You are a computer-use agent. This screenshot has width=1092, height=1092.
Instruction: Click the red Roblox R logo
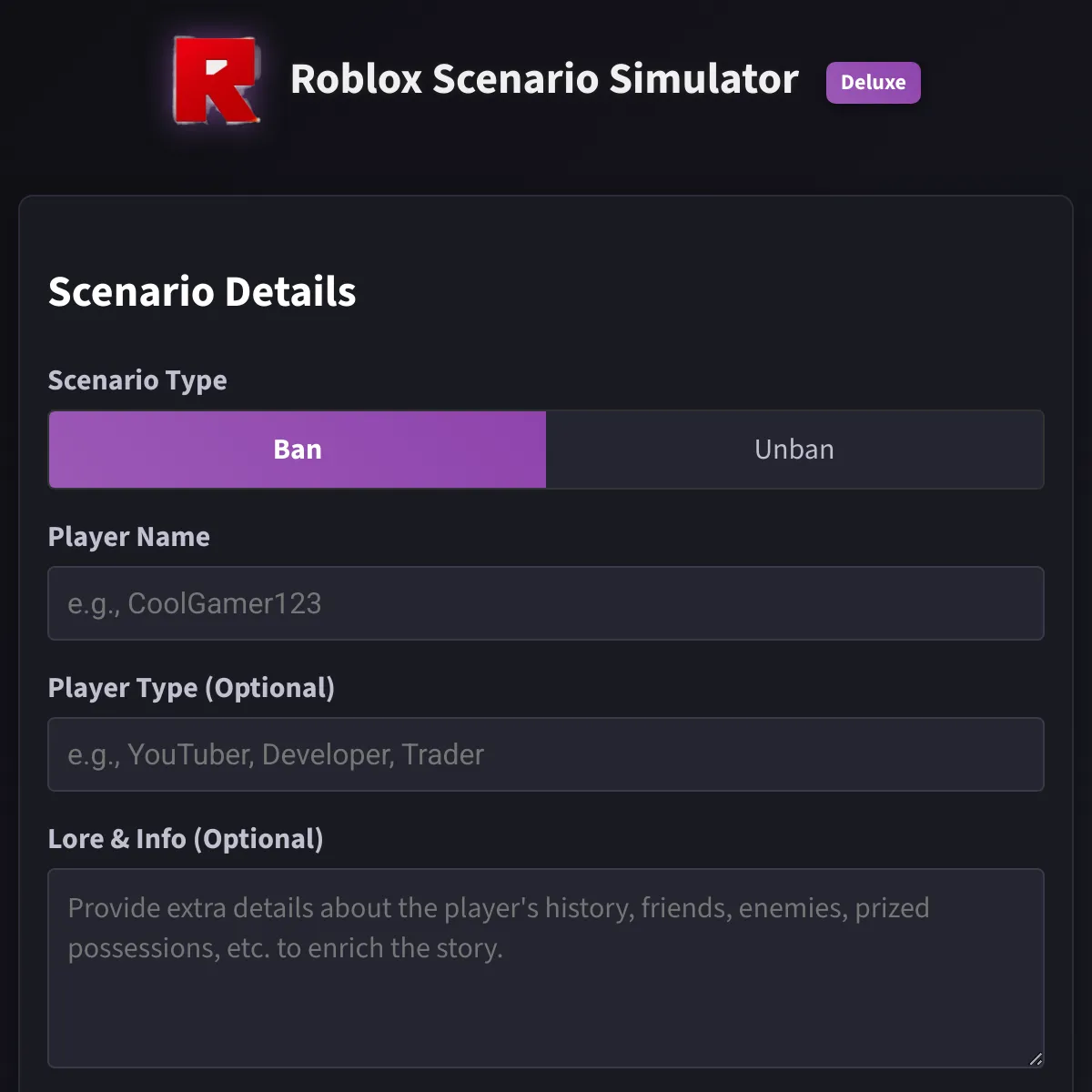coord(217,80)
